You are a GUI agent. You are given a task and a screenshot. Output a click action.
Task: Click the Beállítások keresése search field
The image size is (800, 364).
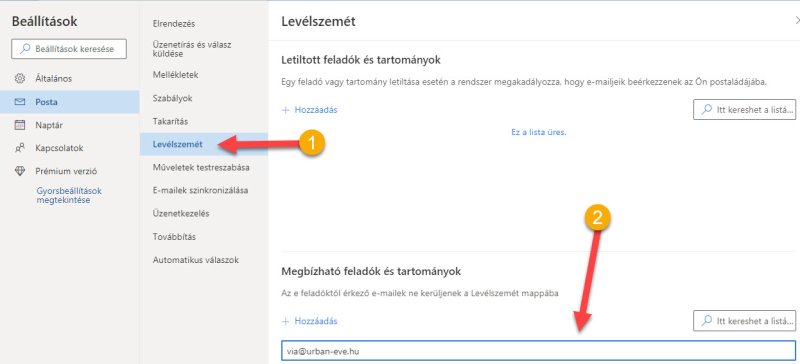(69, 49)
